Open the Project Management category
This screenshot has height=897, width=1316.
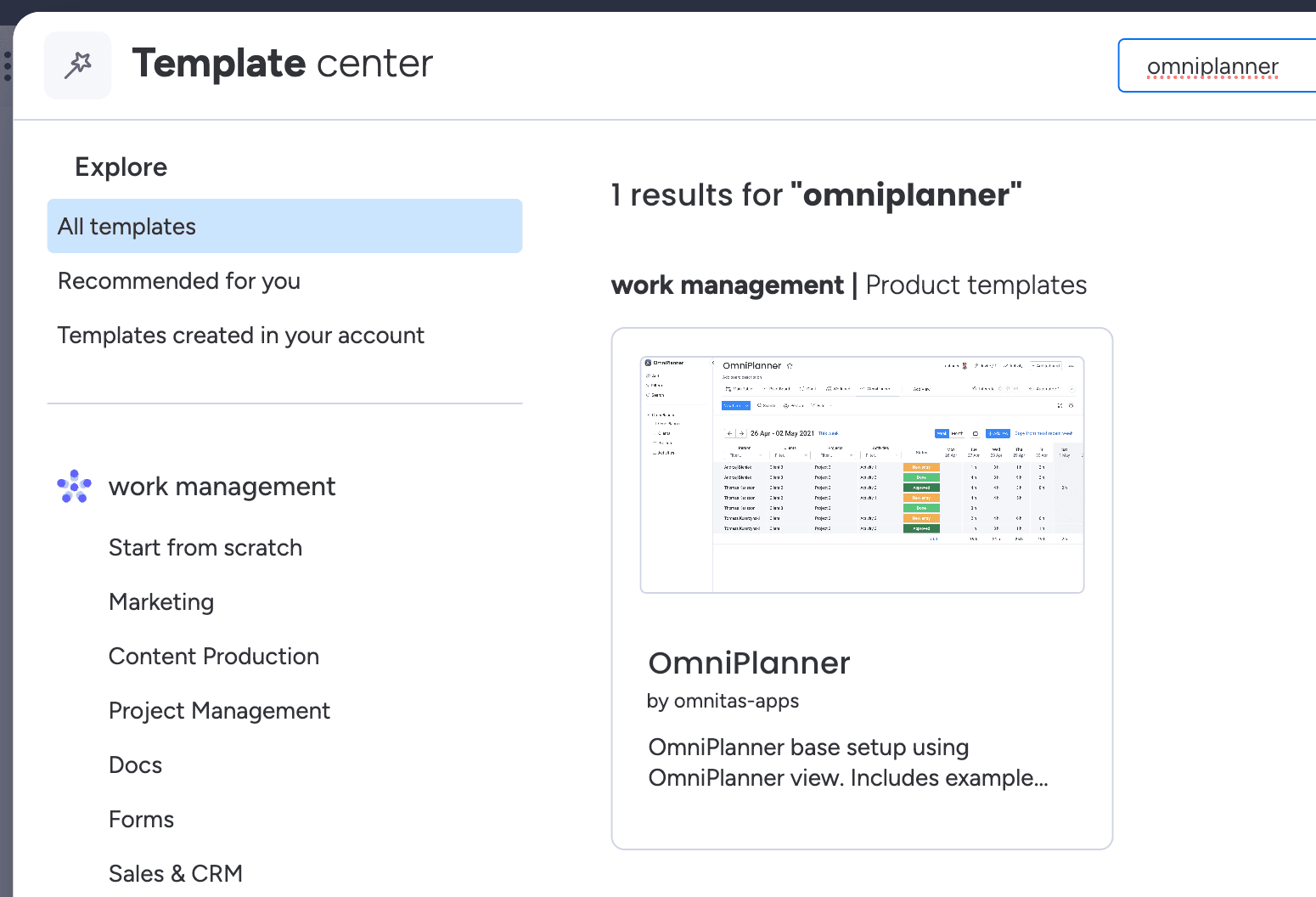(x=219, y=711)
